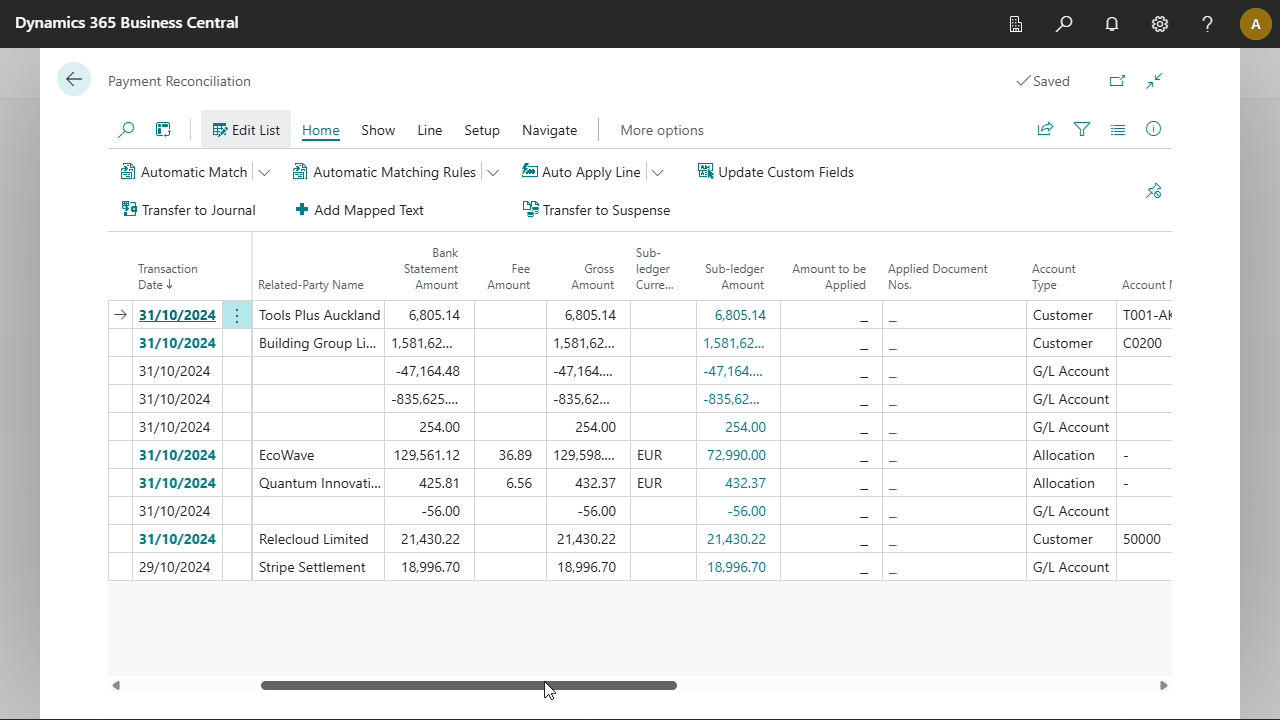
Task: Click the scrollbar right arrow
Action: pyautogui.click(x=1163, y=686)
